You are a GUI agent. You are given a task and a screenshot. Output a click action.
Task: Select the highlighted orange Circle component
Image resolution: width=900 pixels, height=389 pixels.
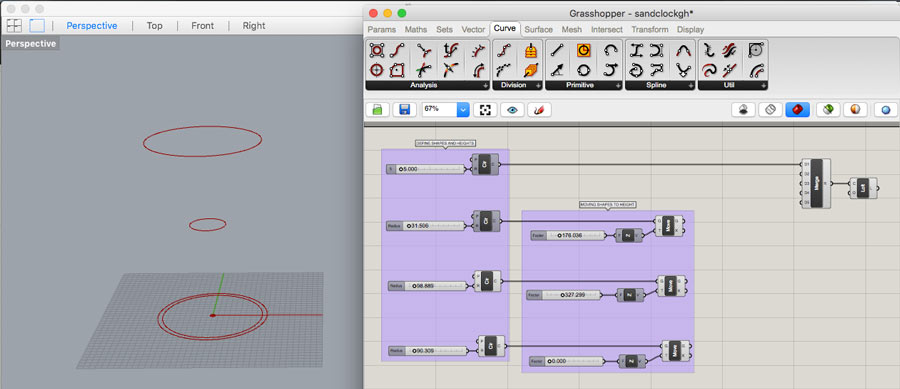pos(583,50)
